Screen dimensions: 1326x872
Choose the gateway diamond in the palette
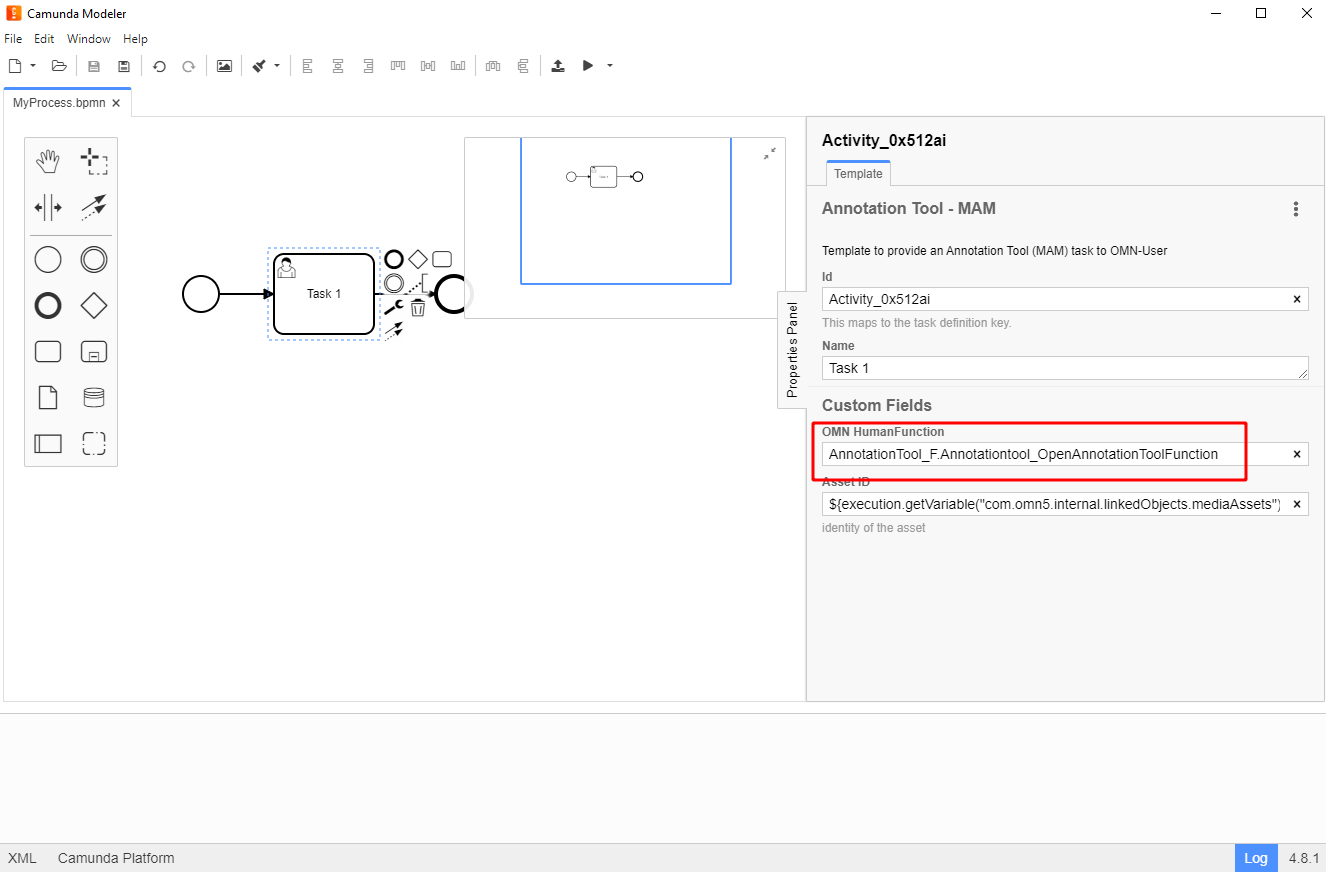[x=94, y=306]
